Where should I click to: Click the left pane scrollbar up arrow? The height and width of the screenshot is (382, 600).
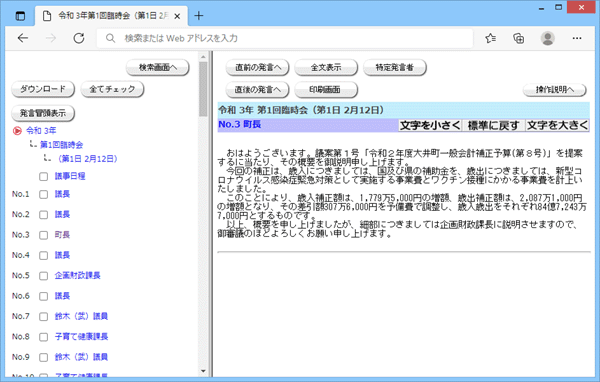[203, 57]
